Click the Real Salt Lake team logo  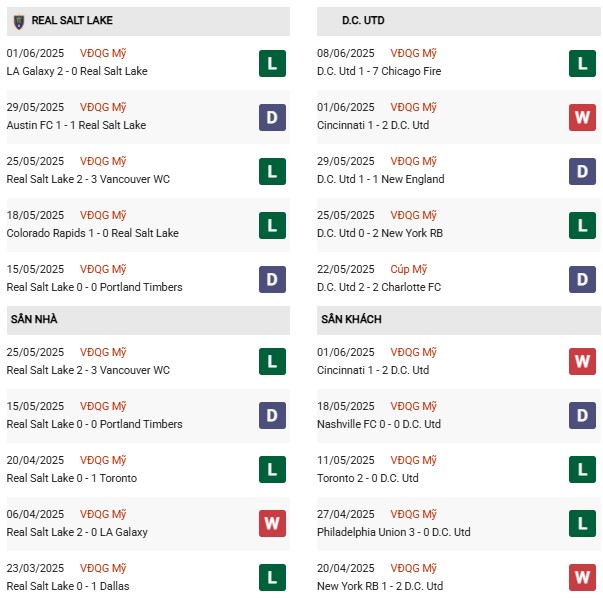(17, 21)
